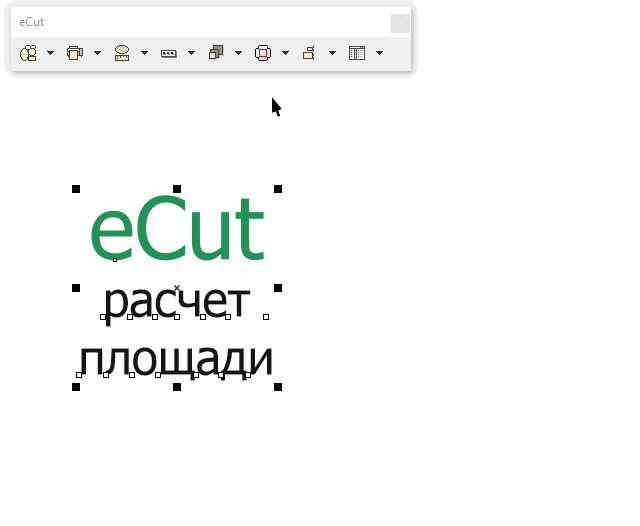Open dropdown next to the stacked squares icon
Image resolution: width=640 pixels, height=526 pixels.
click(x=238, y=53)
